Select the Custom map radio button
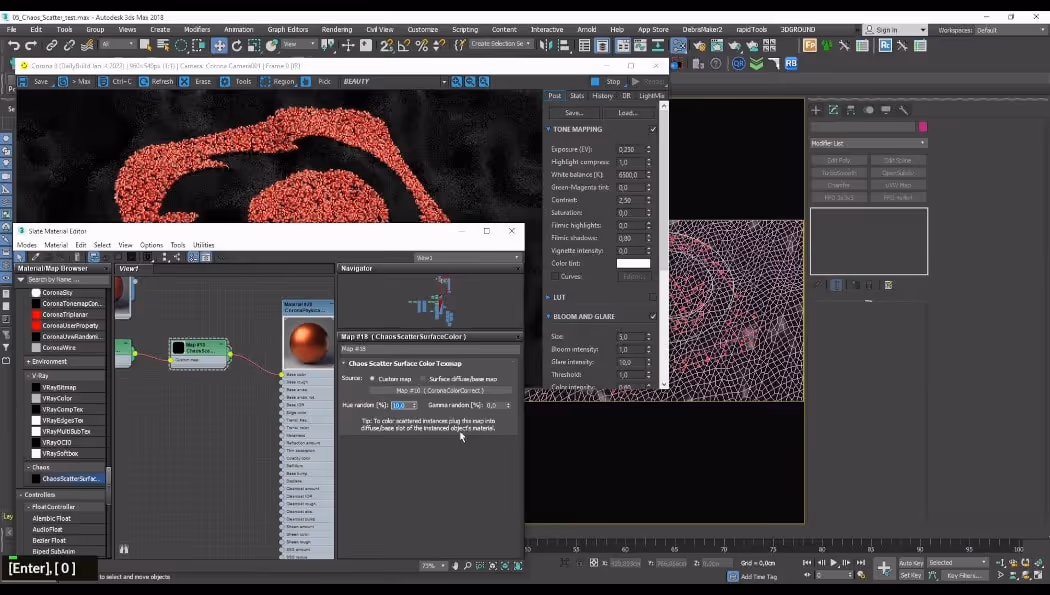Screen dimensions: 1050x595 (x=373, y=376)
